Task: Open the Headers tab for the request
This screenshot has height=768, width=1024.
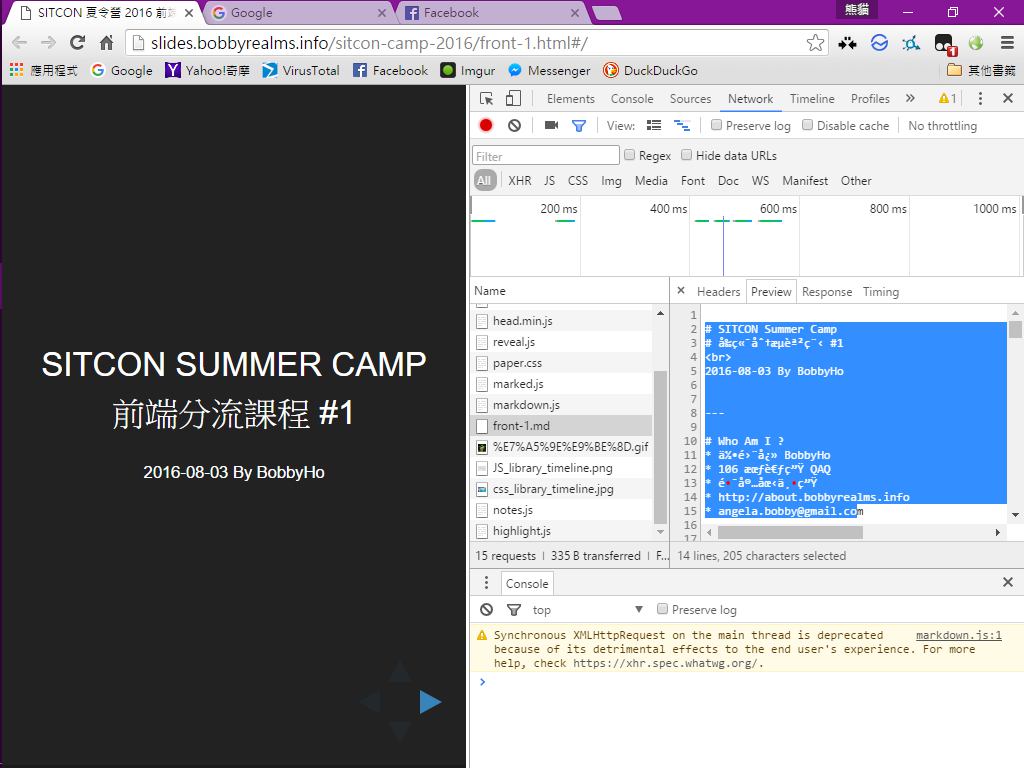Action: coord(718,292)
